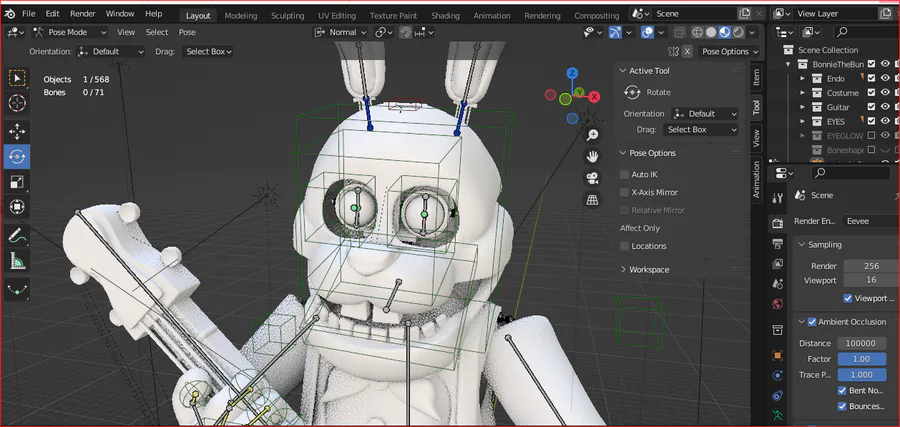Uncheck the Bent Normals checkbox
900x427 pixels.
click(842, 391)
